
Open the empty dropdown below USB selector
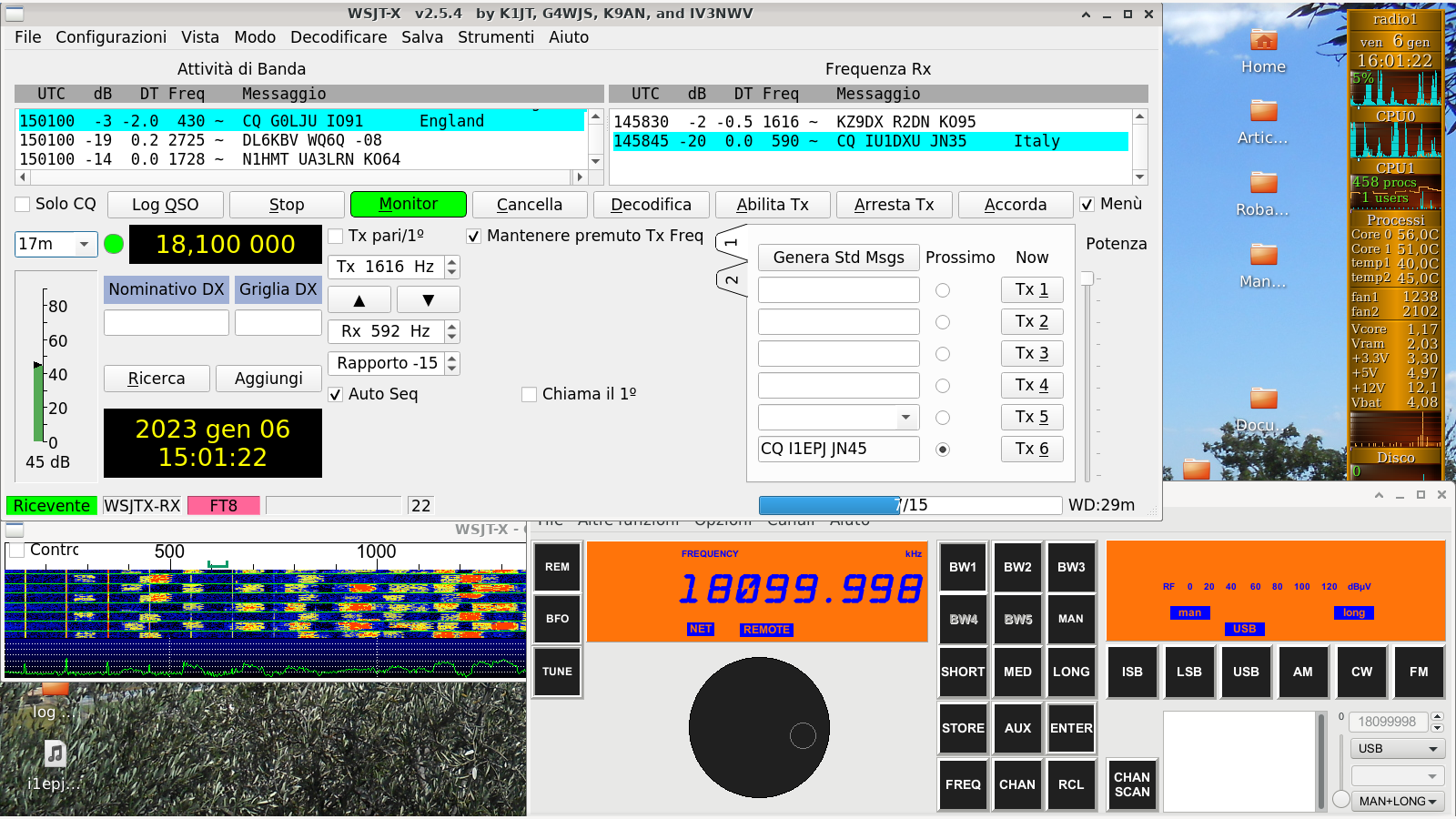(x=1398, y=776)
